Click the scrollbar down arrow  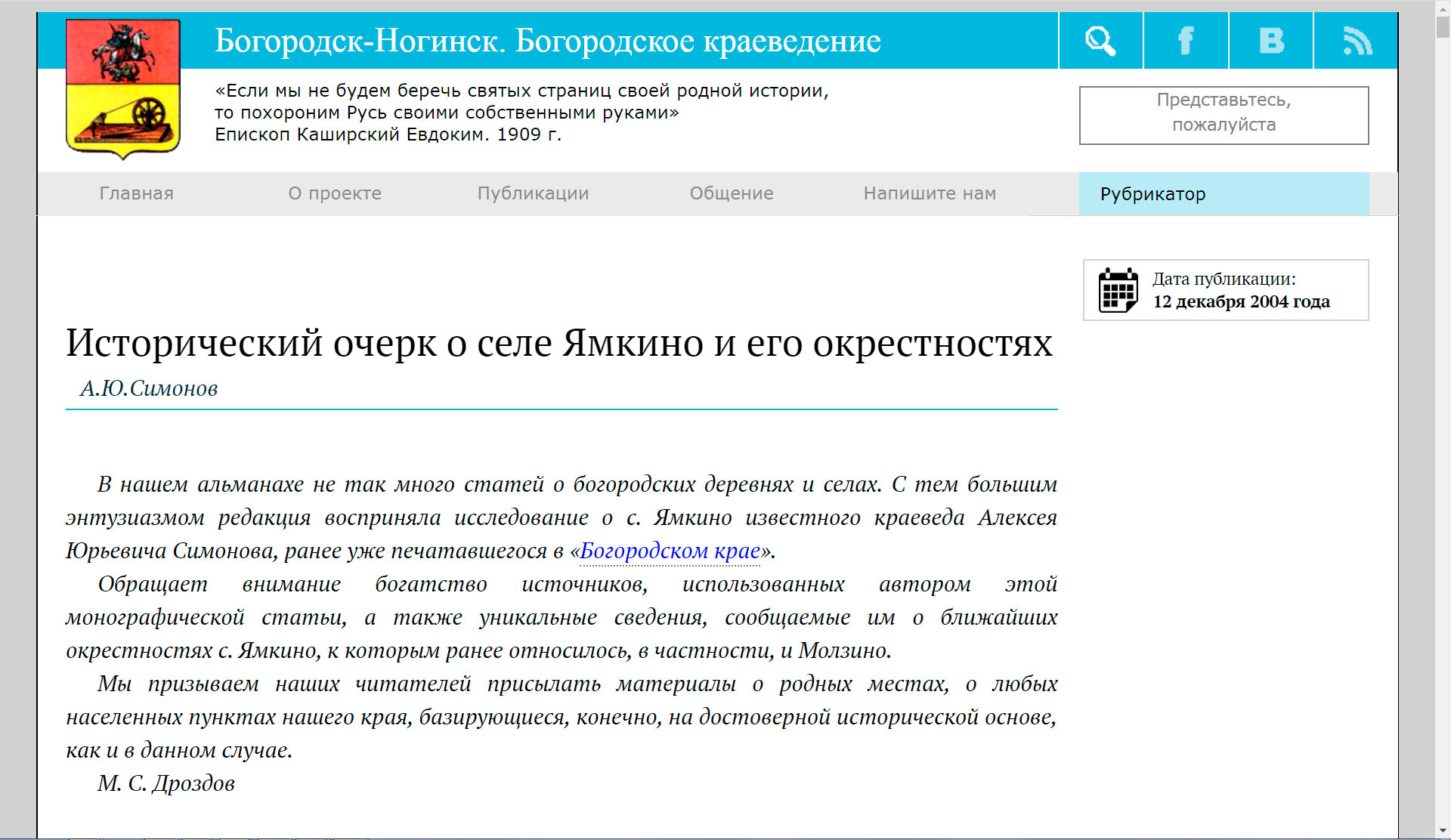tap(1443, 832)
